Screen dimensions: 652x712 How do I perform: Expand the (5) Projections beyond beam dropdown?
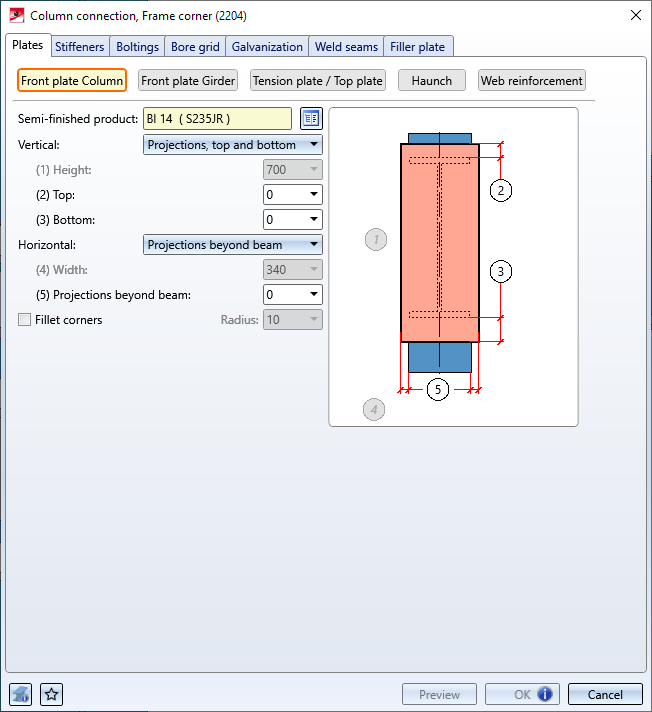pyautogui.click(x=314, y=294)
